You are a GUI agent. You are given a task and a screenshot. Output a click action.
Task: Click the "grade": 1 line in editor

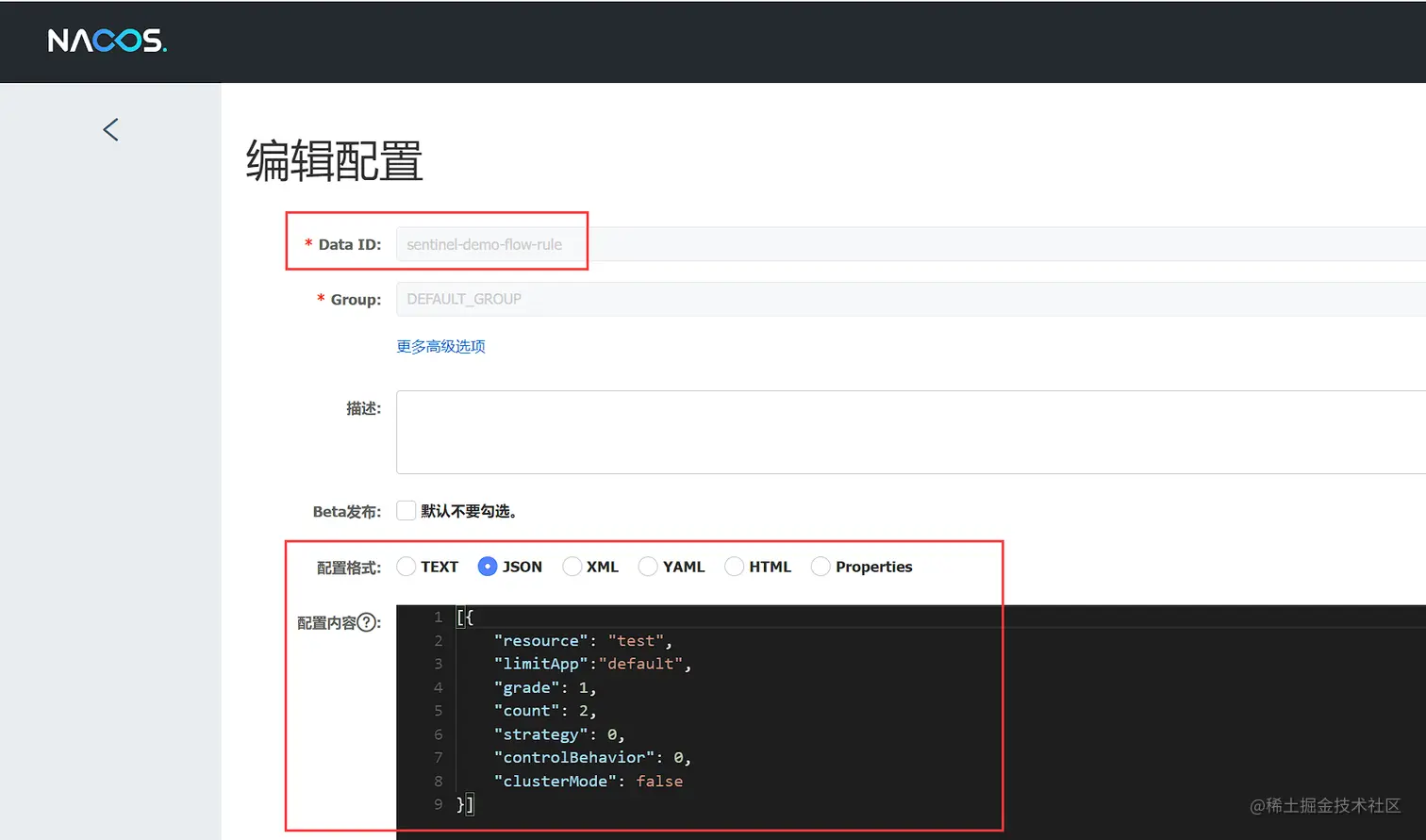[545, 687]
